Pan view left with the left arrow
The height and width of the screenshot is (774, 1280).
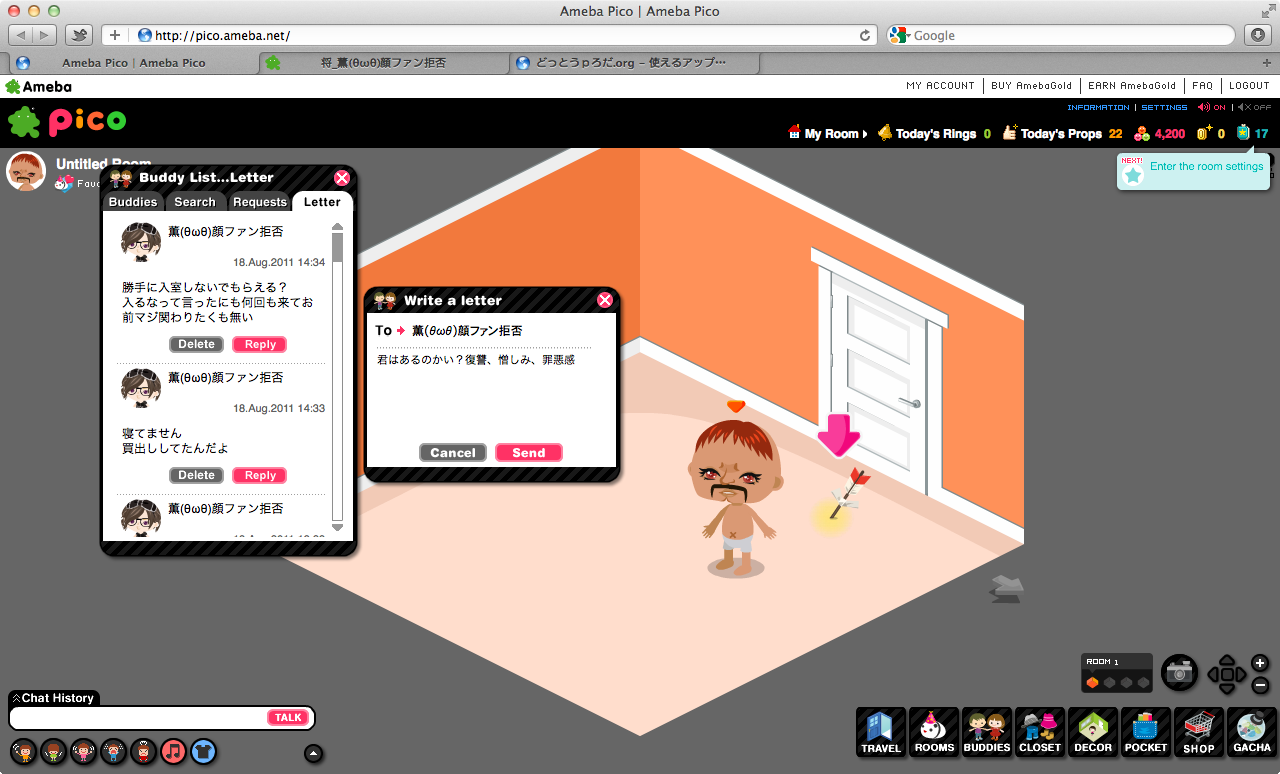tap(1213, 675)
